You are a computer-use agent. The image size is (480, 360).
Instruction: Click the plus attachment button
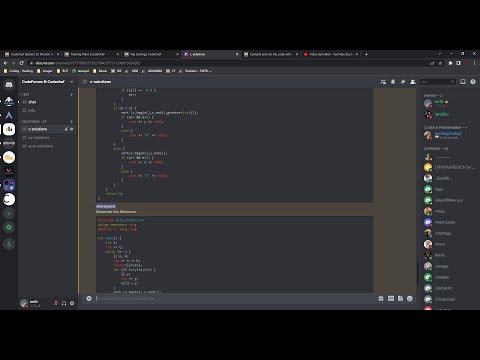click(x=89, y=298)
